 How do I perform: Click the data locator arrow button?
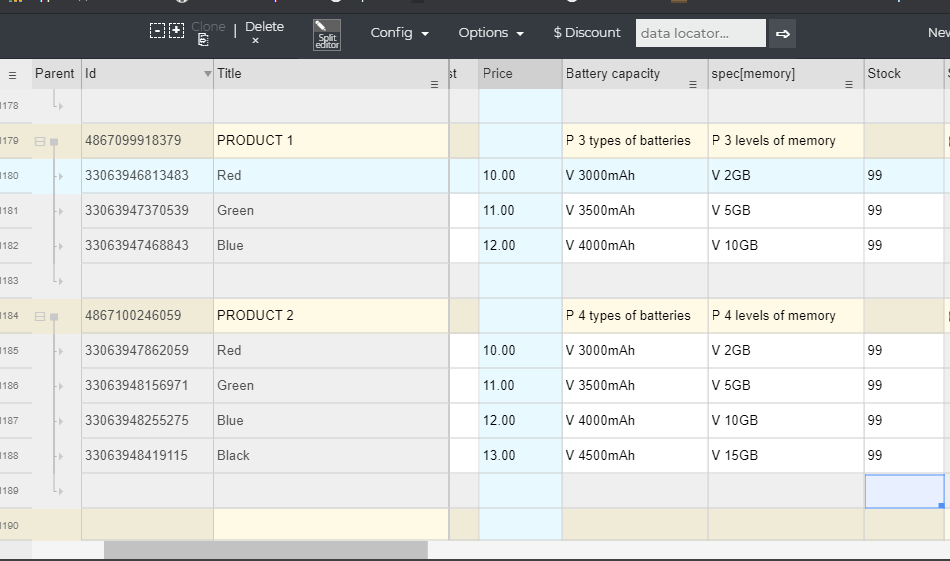(x=783, y=34)
